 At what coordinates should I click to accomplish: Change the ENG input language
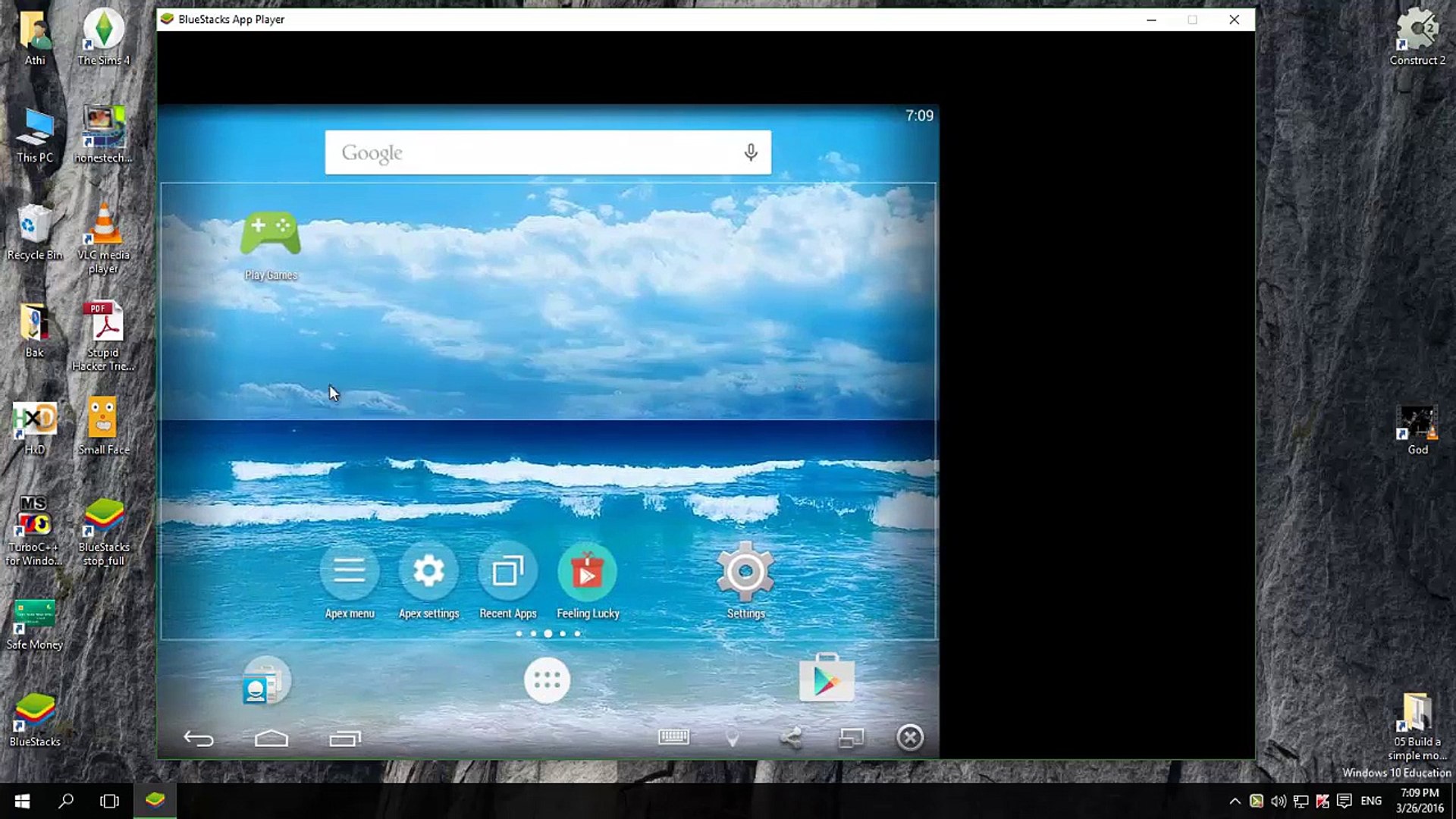click(1371, 801)
